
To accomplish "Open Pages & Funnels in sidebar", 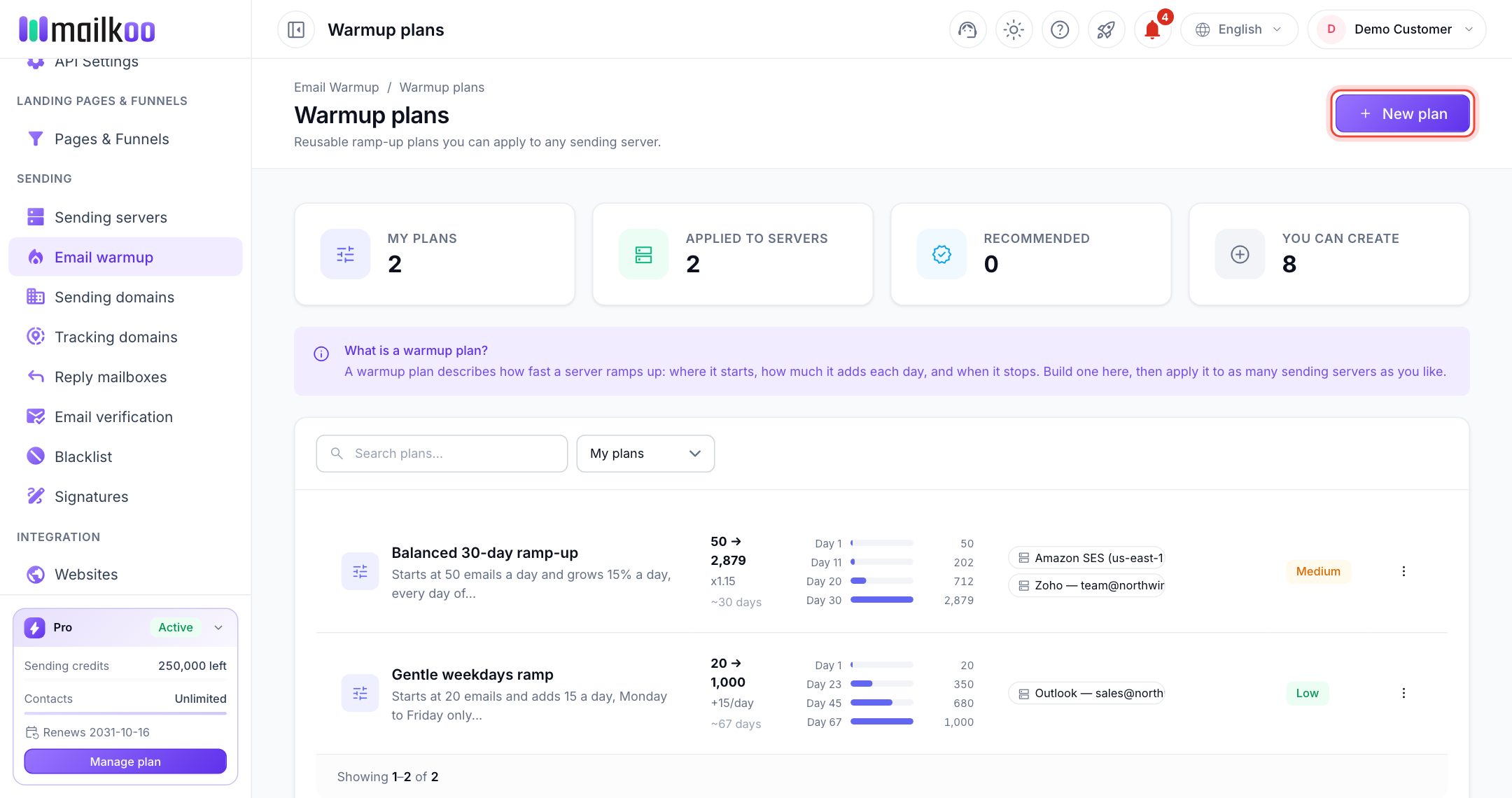I will 125,139.
